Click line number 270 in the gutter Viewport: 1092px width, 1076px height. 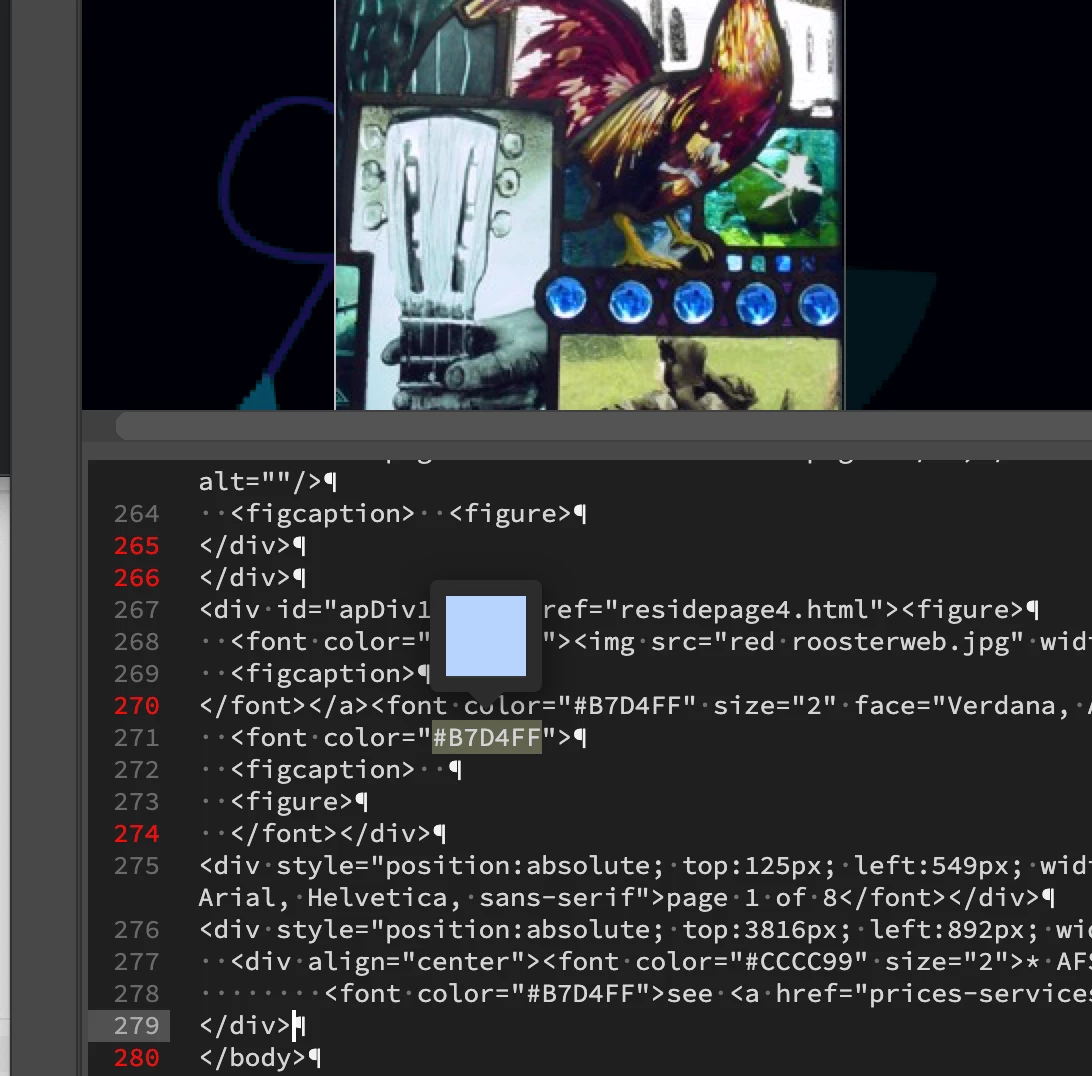tap(136, 706)
